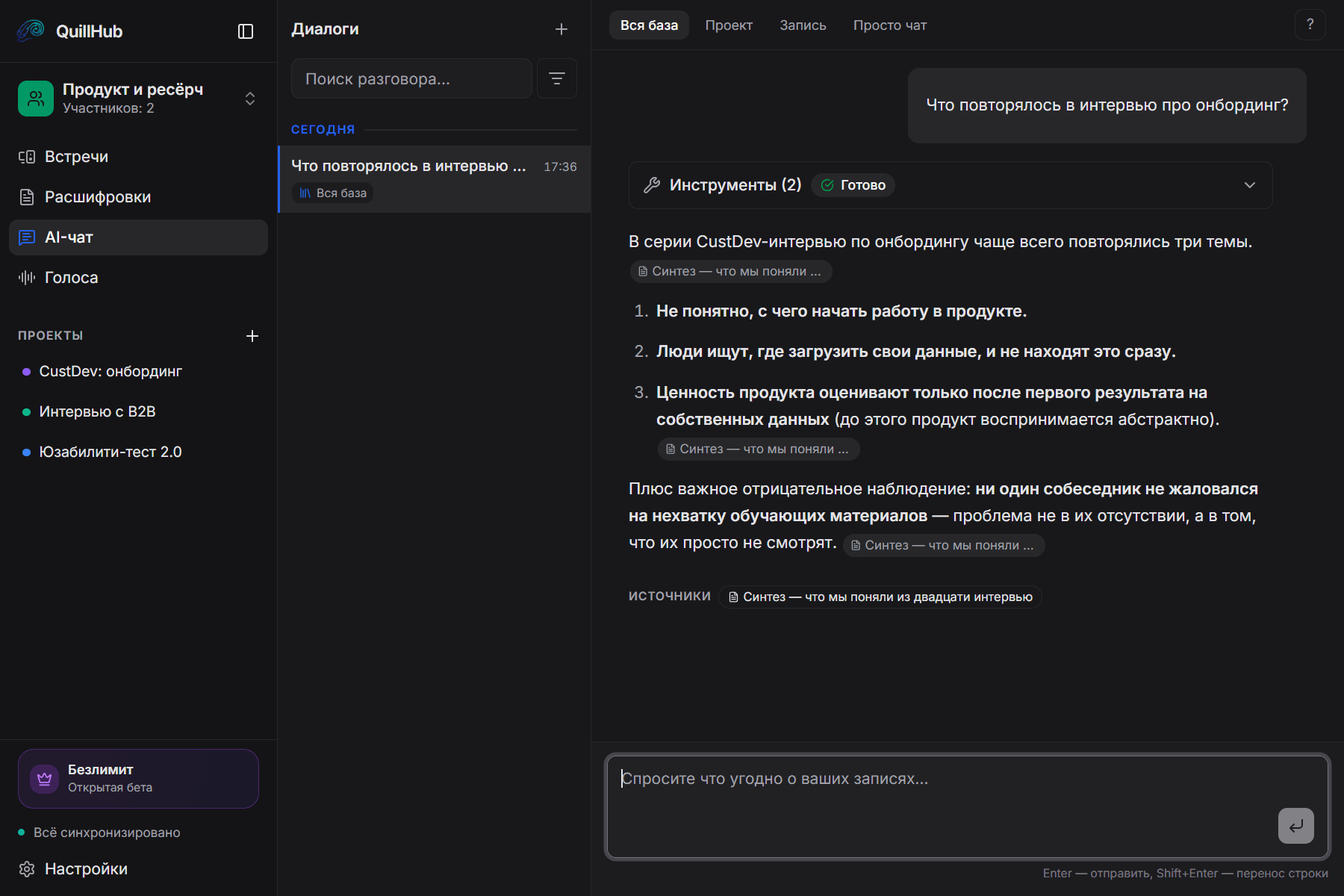Click the wrench icon in Инструменты
1344x896 pixels.
click(x=652, y=185)
